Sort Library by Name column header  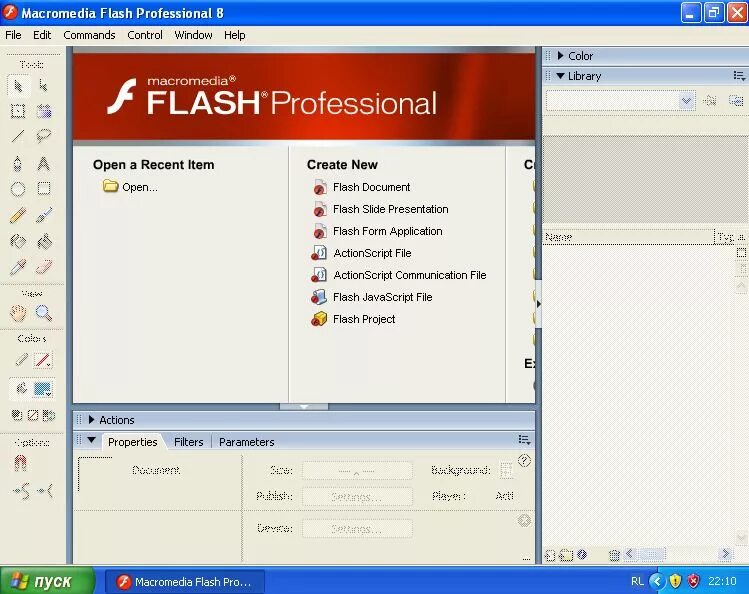[628, 237]
